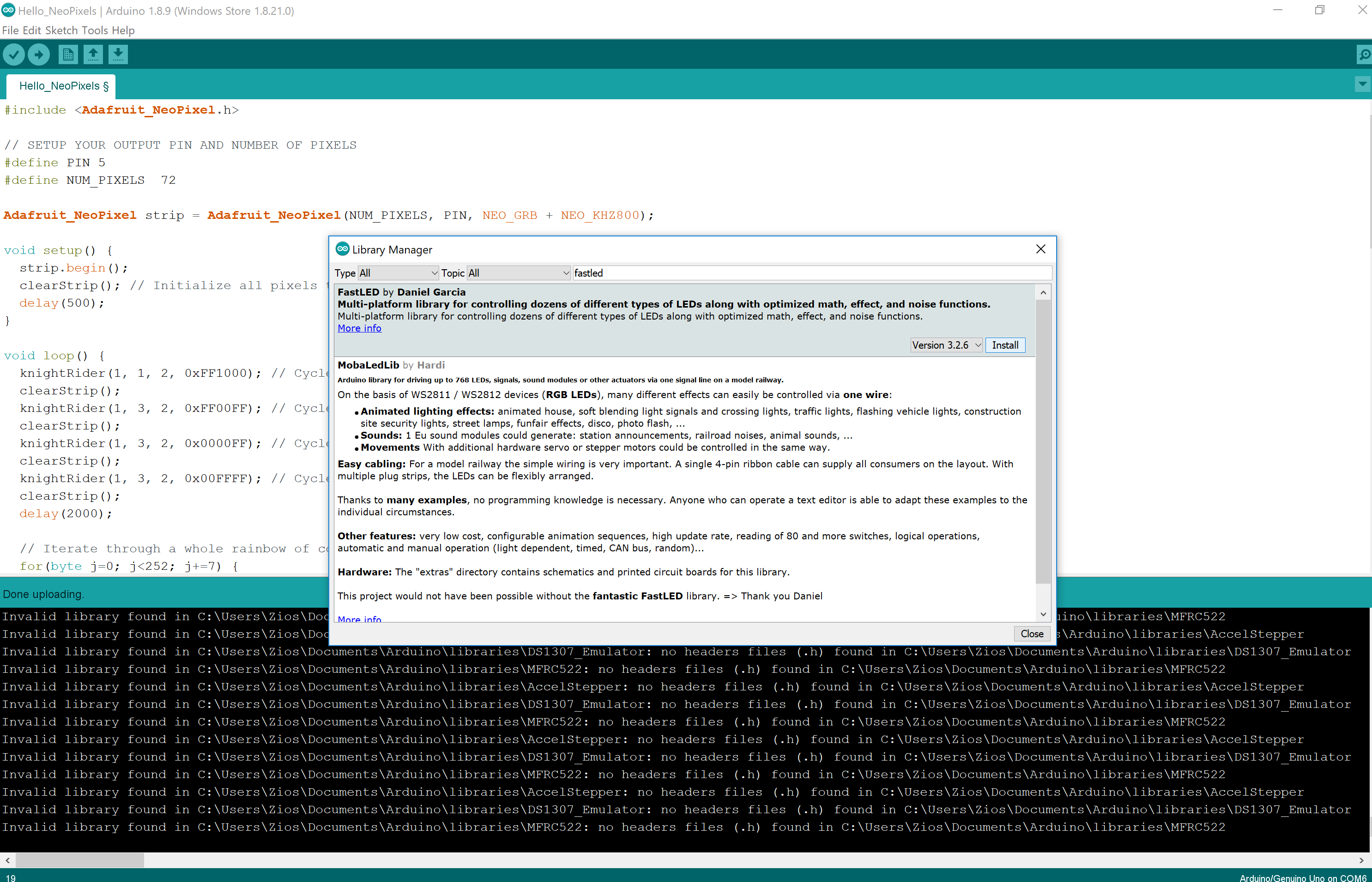Viewport: 1372px width, 882px height.
Task: Click the console horizontal scrollbar thumb
Action: click(79, 860)
